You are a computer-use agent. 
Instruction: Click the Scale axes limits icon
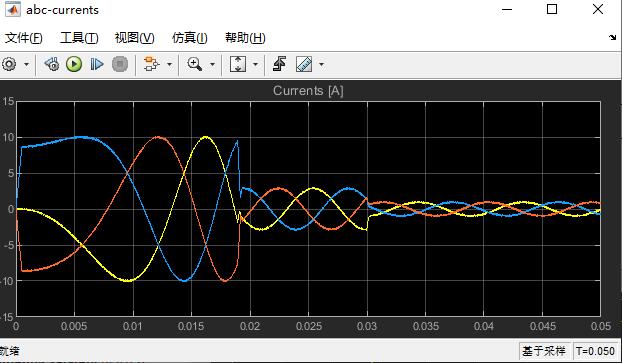(x=238, y=64)
